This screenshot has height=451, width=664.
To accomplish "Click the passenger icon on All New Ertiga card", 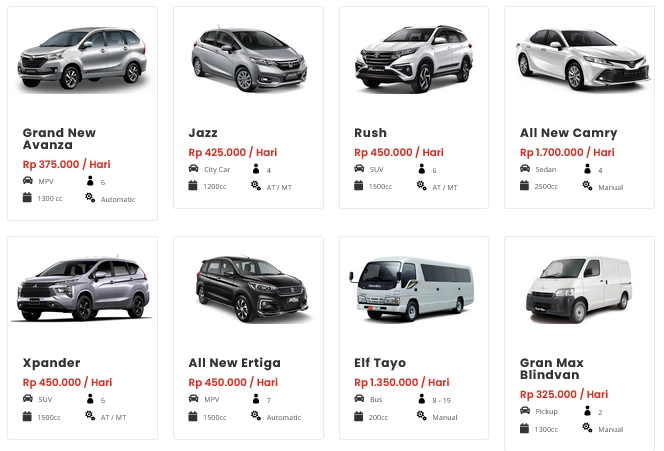I will click(255, 400).
